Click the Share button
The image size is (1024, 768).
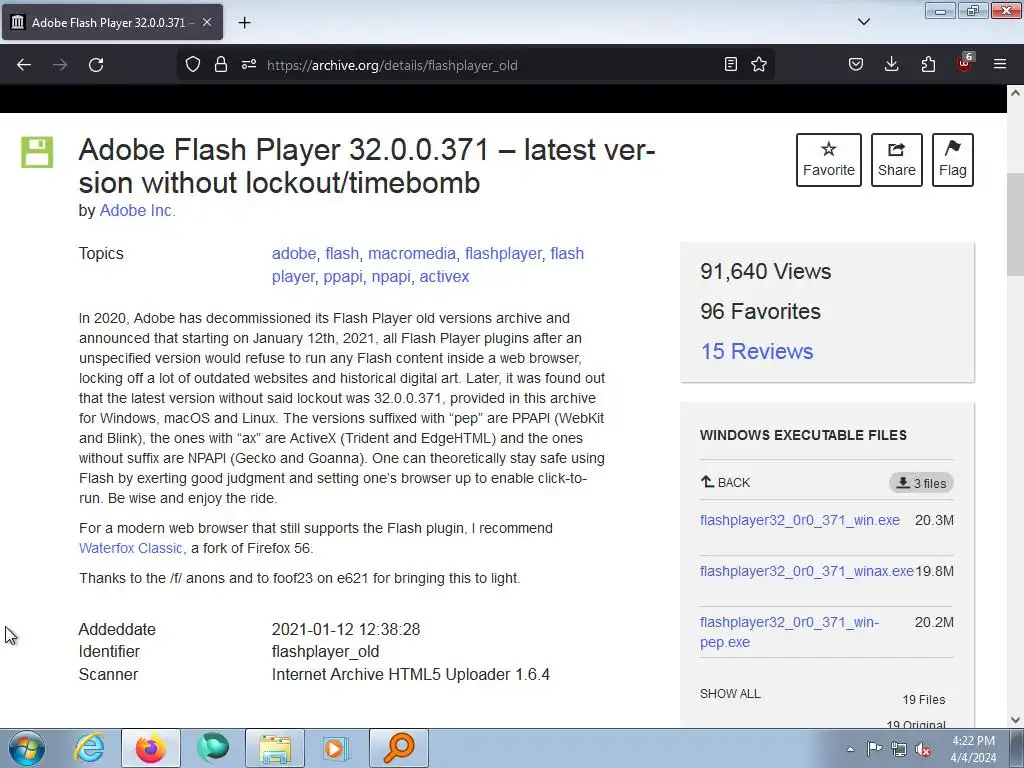point(897,160)
